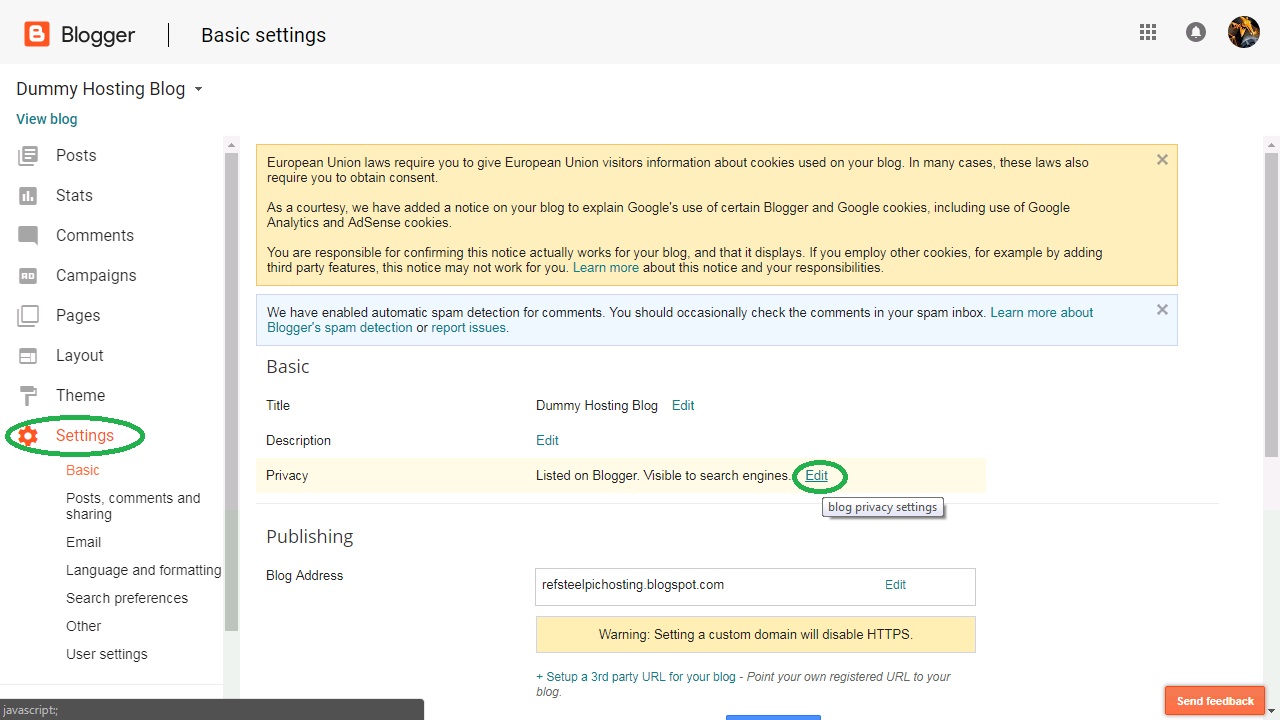Screen dimensions: 1280x720
Task: Open Posts from the sidebar
Action: coord(76,155)
